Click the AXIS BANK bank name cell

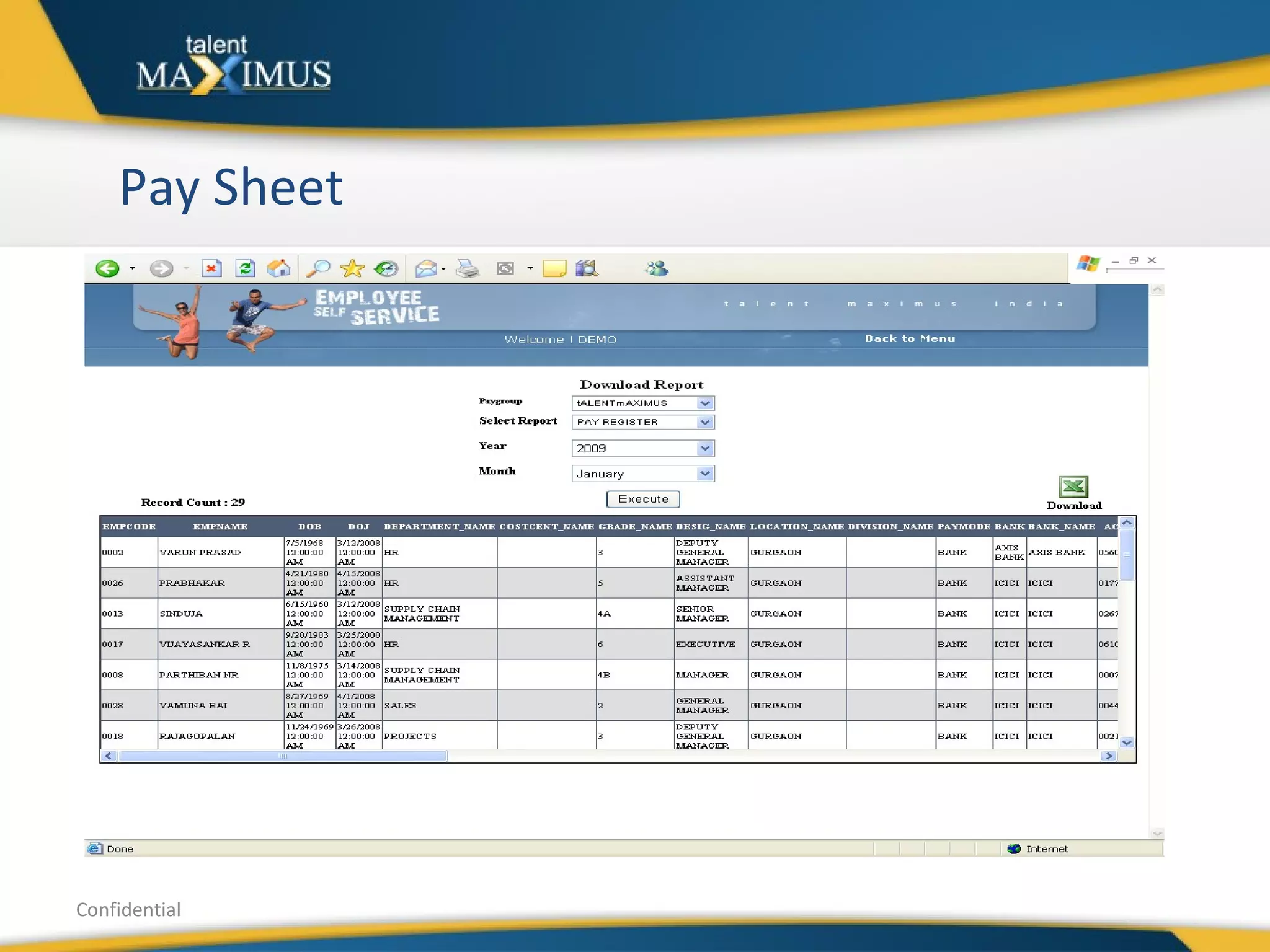tap(1061, 552)
